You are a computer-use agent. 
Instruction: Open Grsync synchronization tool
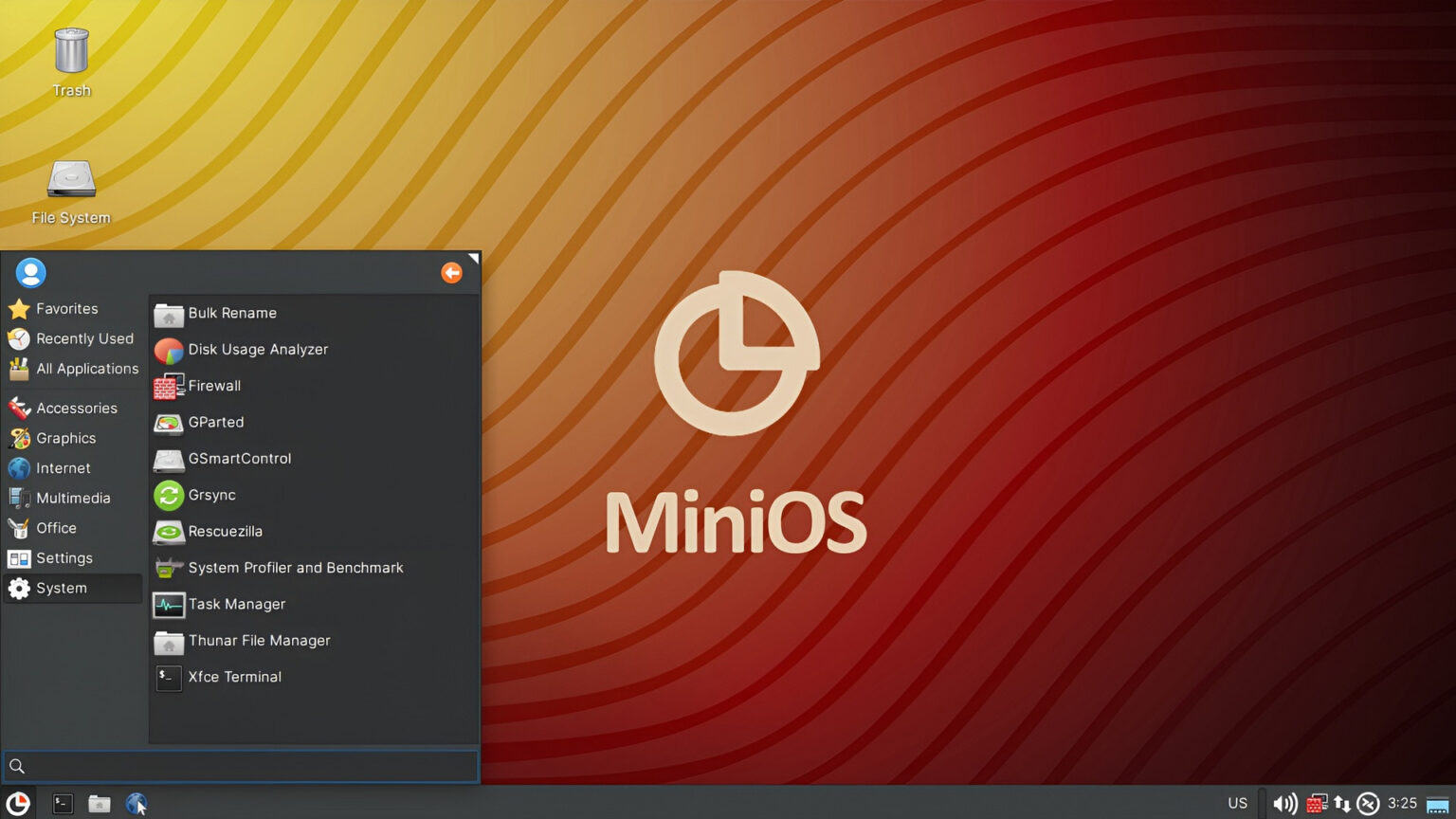(x=211, y=495)
